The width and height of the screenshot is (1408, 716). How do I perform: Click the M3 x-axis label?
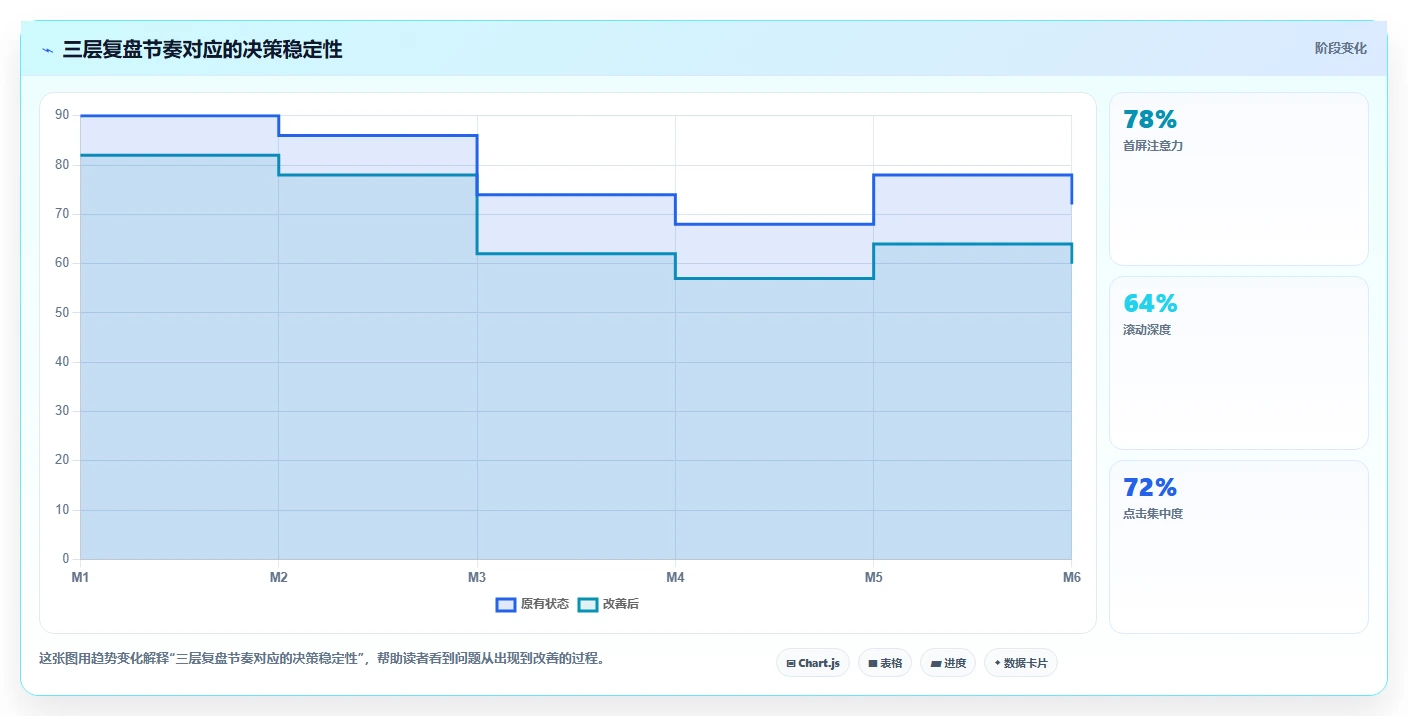tap(477, 577)
